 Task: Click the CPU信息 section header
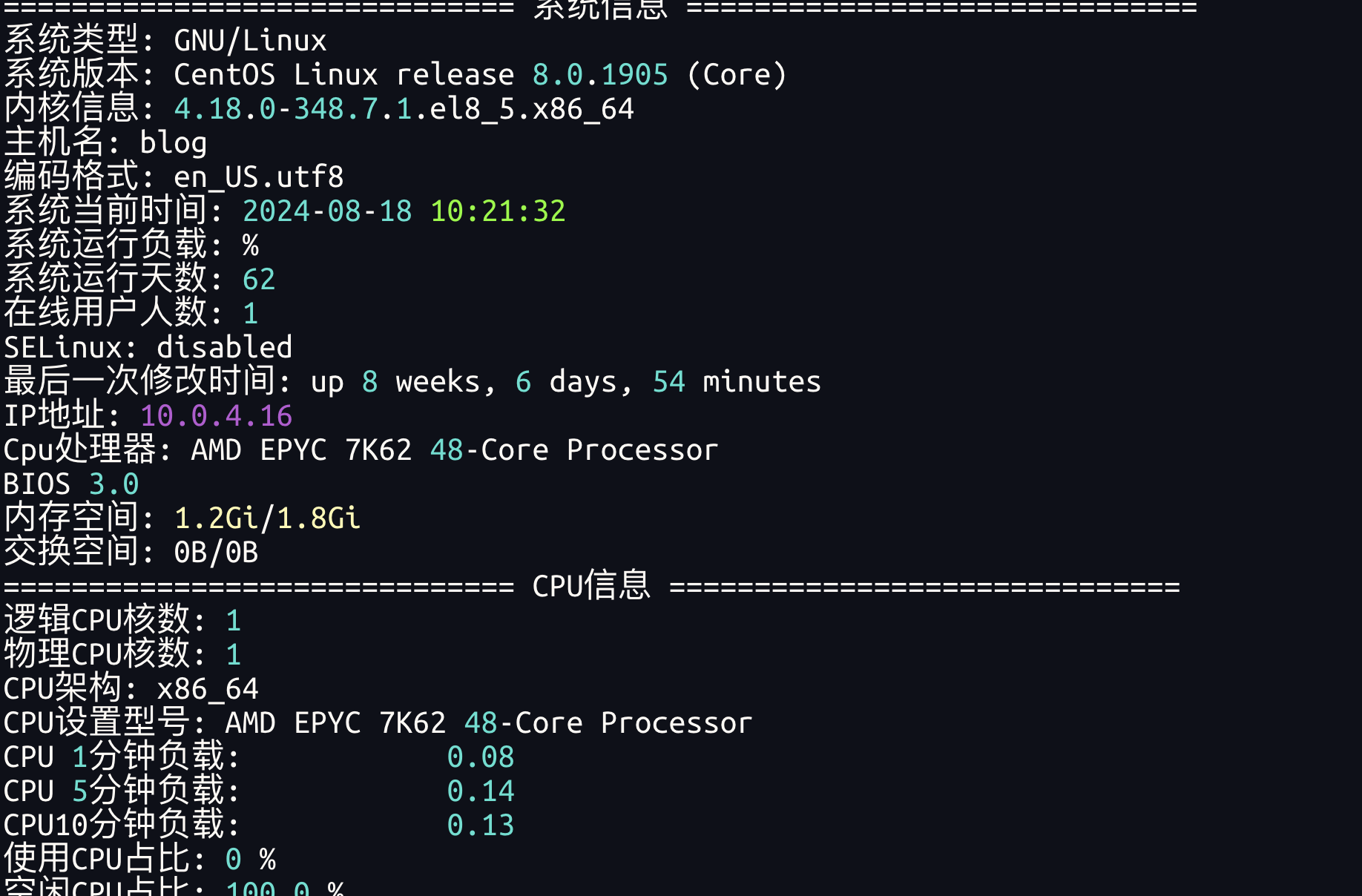pos(590,587)
